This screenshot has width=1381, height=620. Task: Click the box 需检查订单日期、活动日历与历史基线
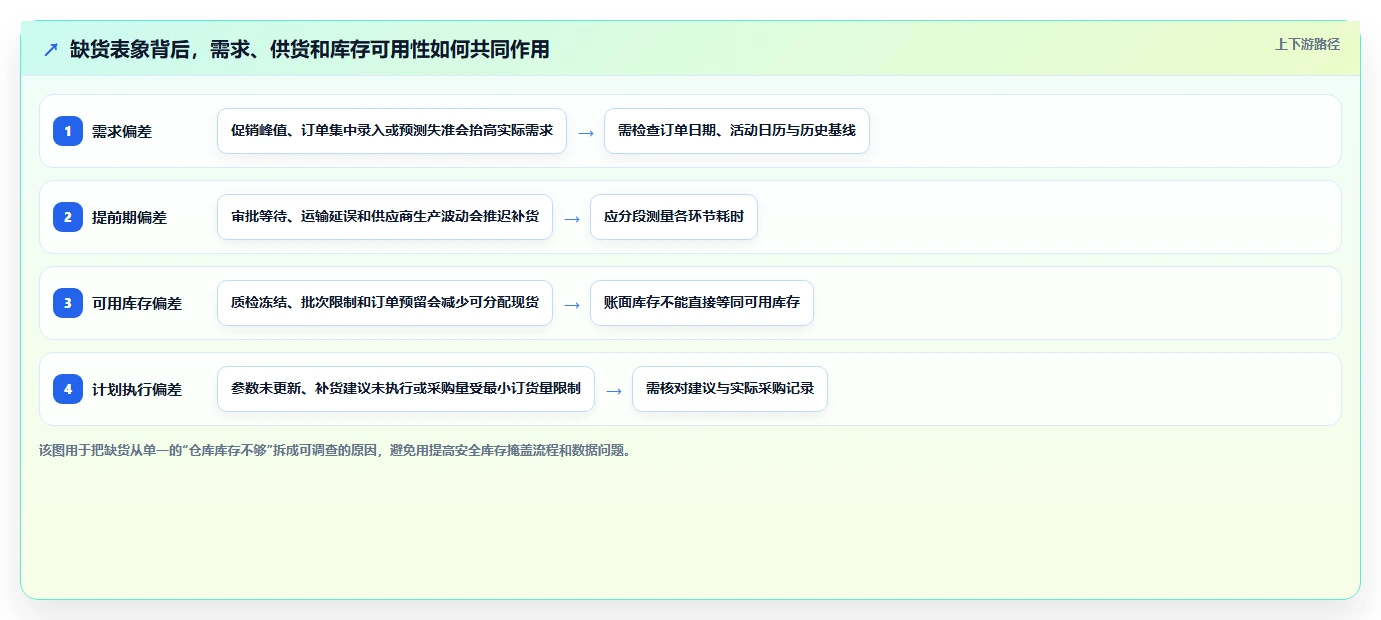737,131
